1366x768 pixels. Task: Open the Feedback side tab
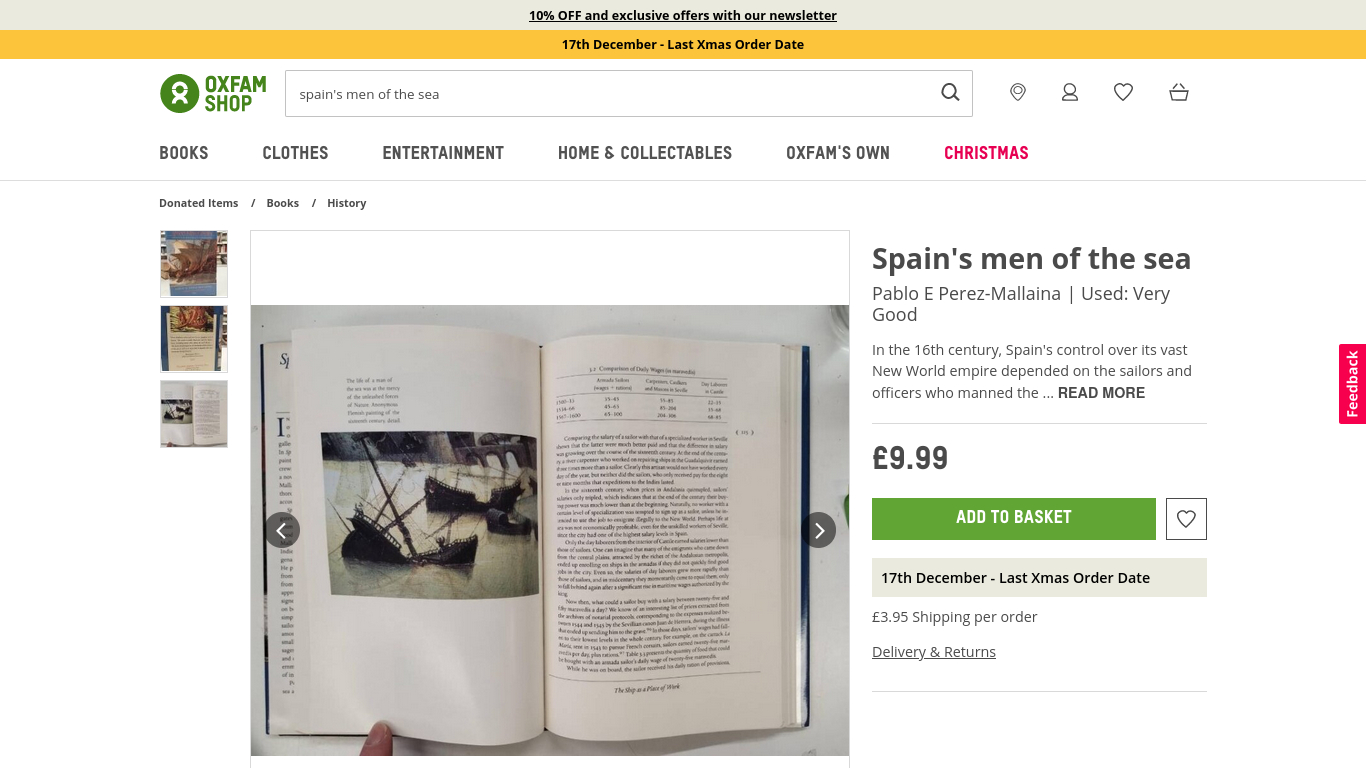point(1352,384)
